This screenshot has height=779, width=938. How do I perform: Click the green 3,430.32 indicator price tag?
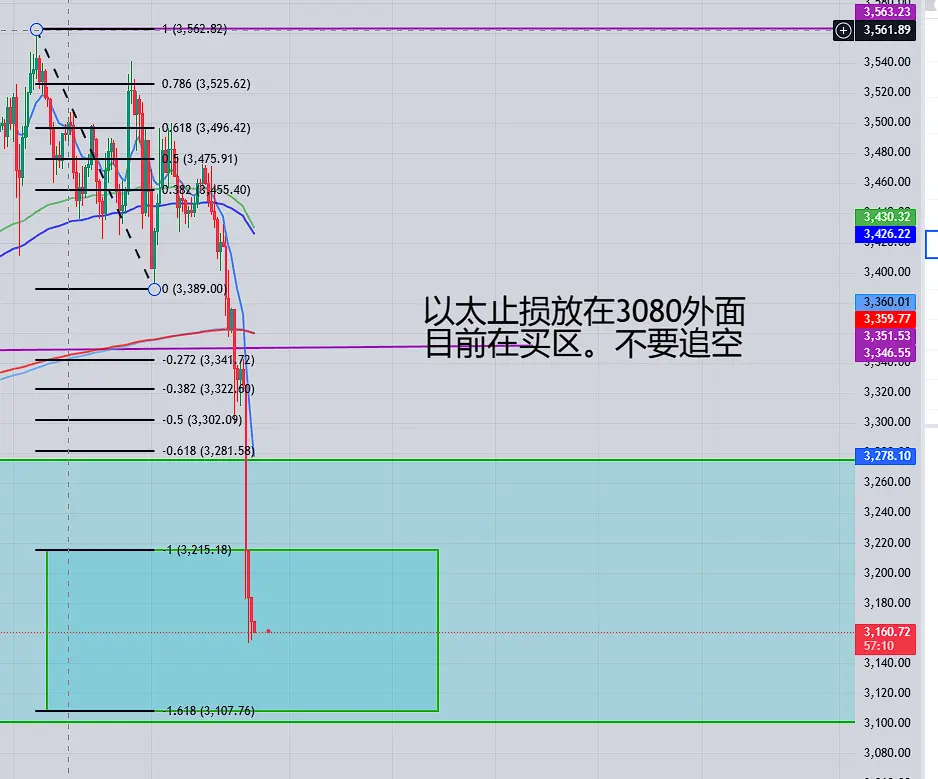pos(886,217)
